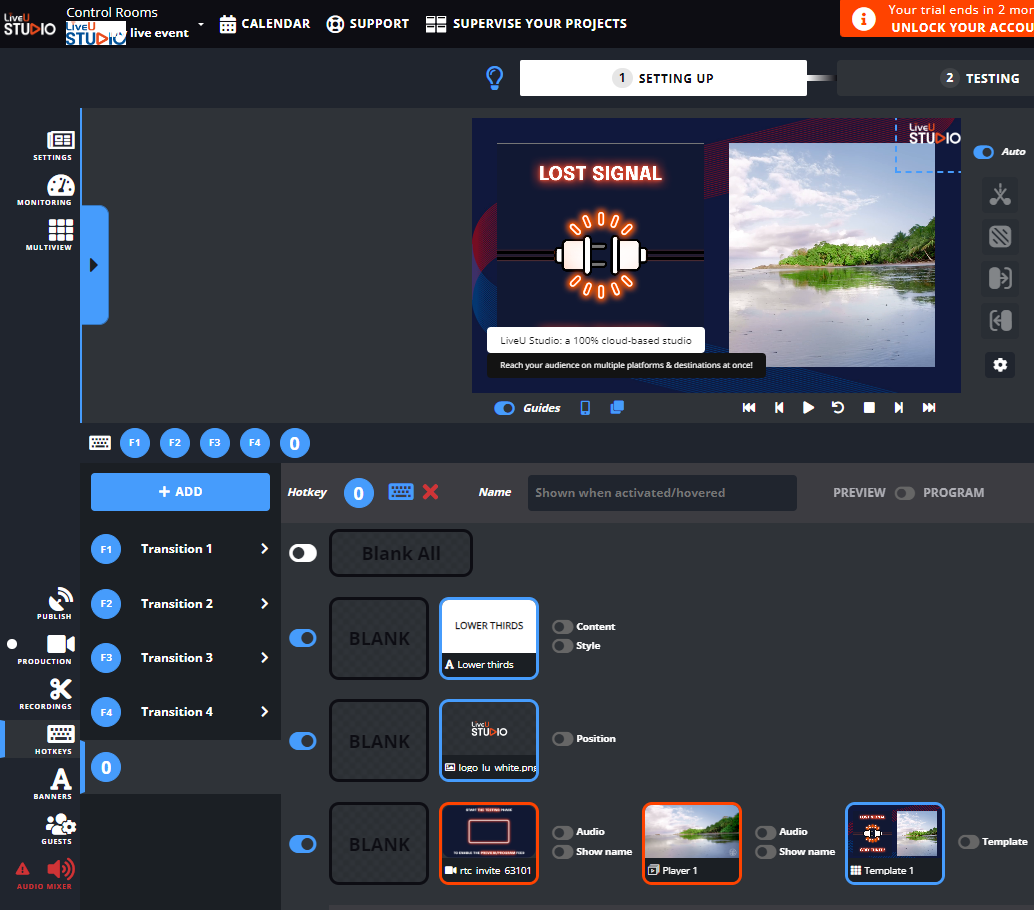The image size is (1034, 910).
Task: Click the lightbulb tips icon
Action: [495, 78]
